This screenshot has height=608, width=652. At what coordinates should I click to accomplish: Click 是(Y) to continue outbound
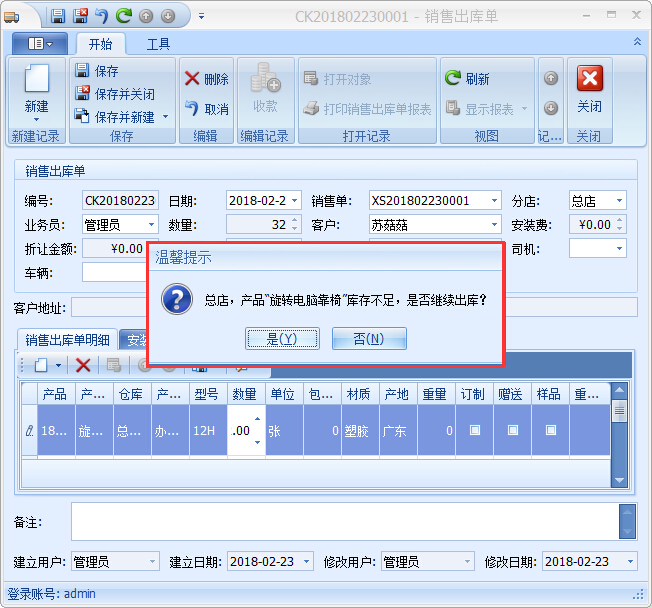[282, 339]
